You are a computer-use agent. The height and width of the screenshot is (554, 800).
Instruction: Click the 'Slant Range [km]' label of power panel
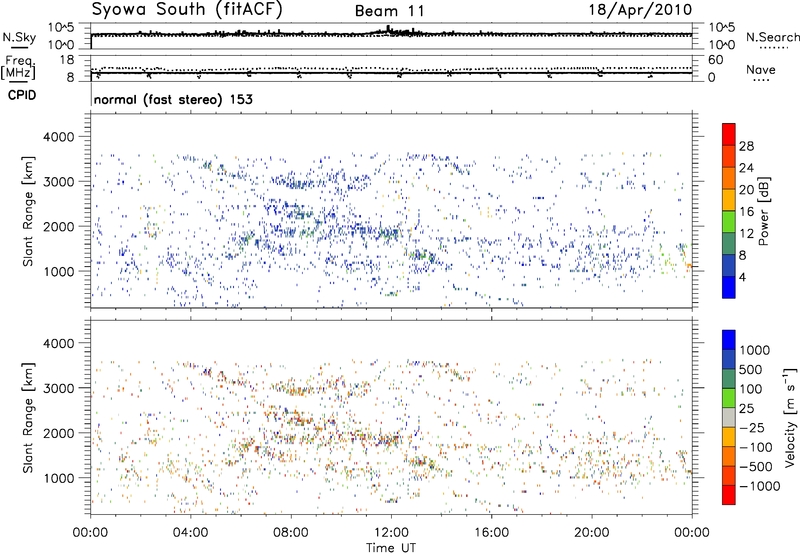coord(28,211)
